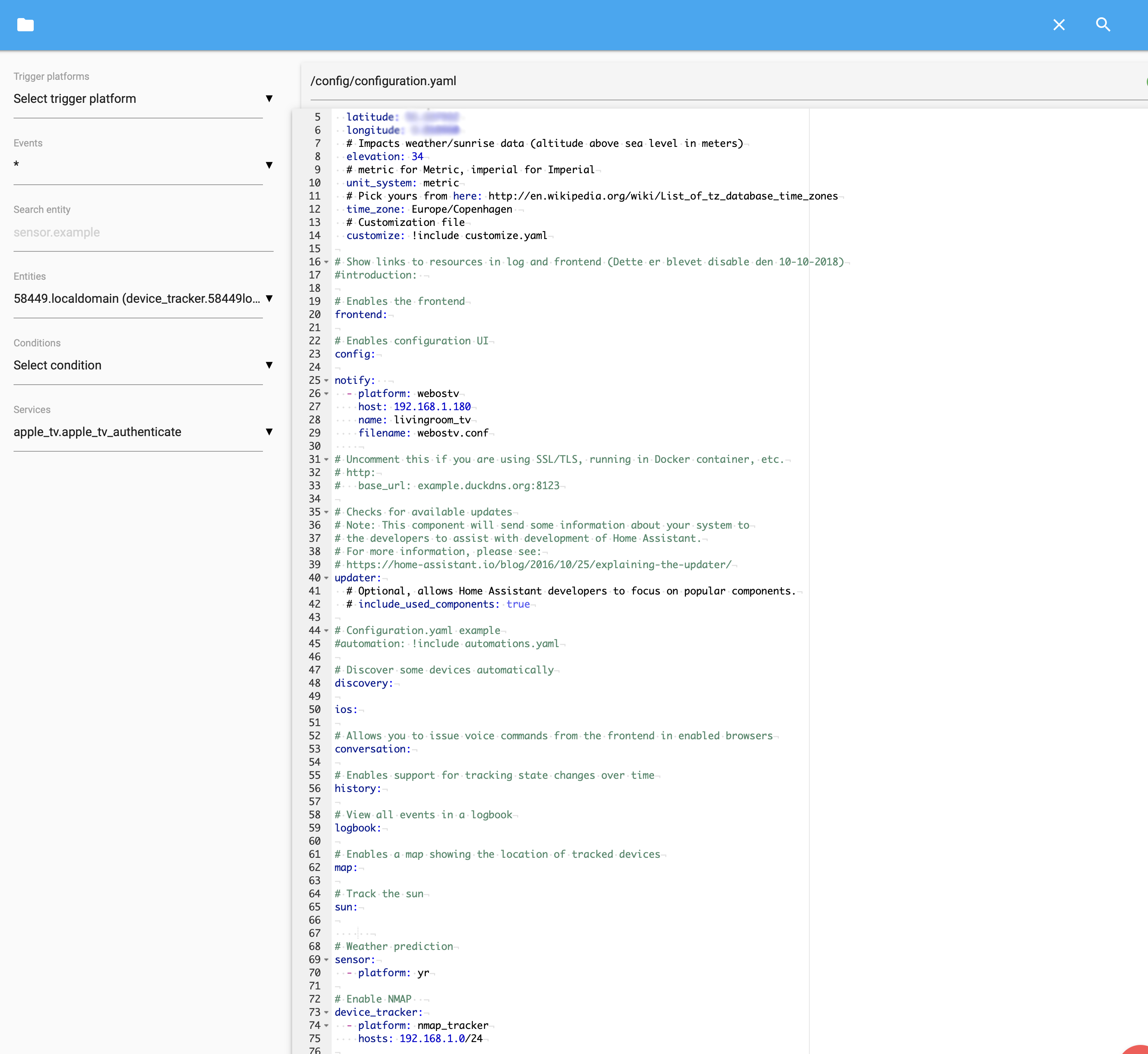
Task: Fold the updater block at line 40
Action: [326, 578]
